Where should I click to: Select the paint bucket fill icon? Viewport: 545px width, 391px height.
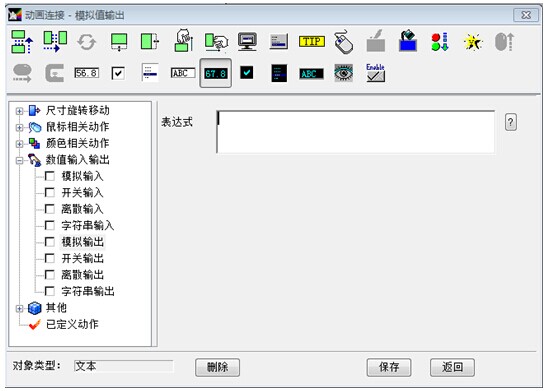click(x=408, y=41)
